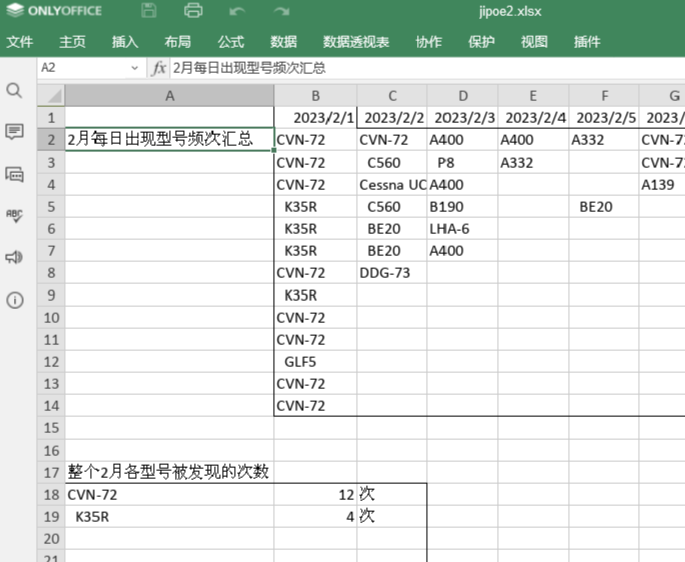The width and height of the screenshot is (685, 562).
Task: Select the DDG-73 cell
Action: 392,273
